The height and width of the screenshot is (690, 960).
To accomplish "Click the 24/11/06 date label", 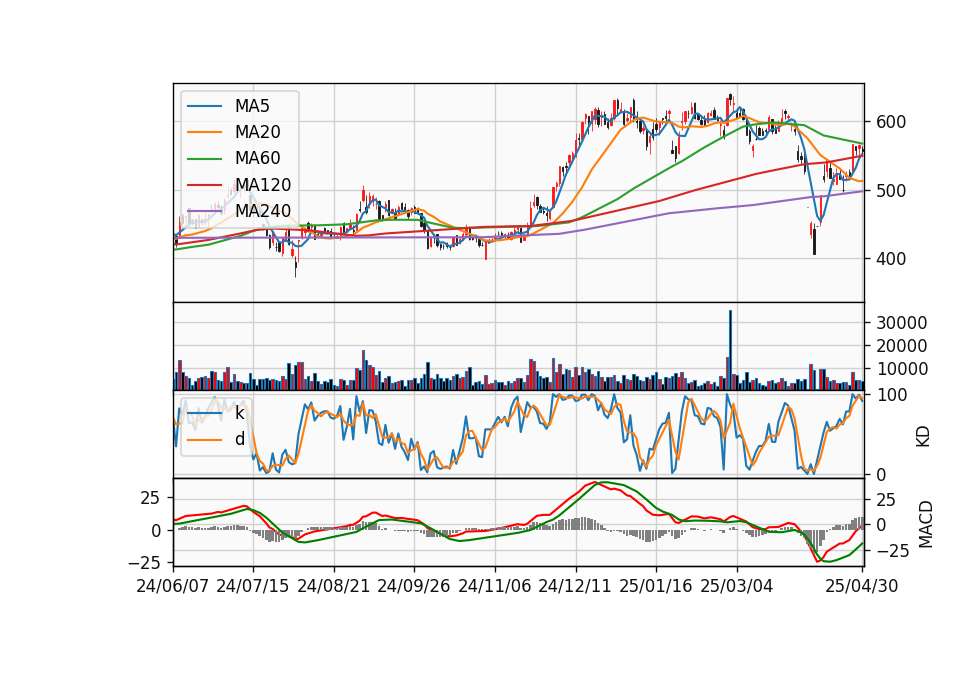I will tap(495, 586).
